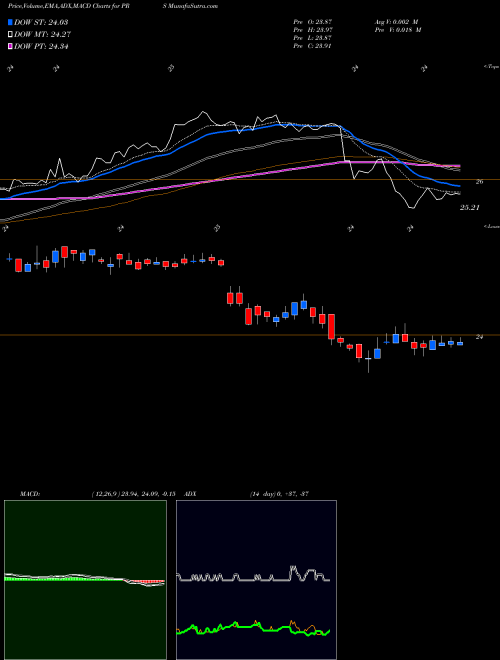
Task: Click the '<Lows' marker label
Action: pyautogui.click(x=491, y=226)
